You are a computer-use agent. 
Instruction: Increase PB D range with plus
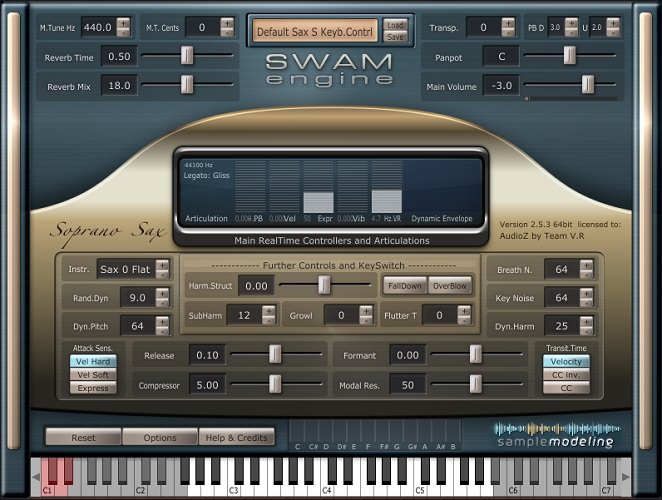pyautogui.click(x=571, y=23)
